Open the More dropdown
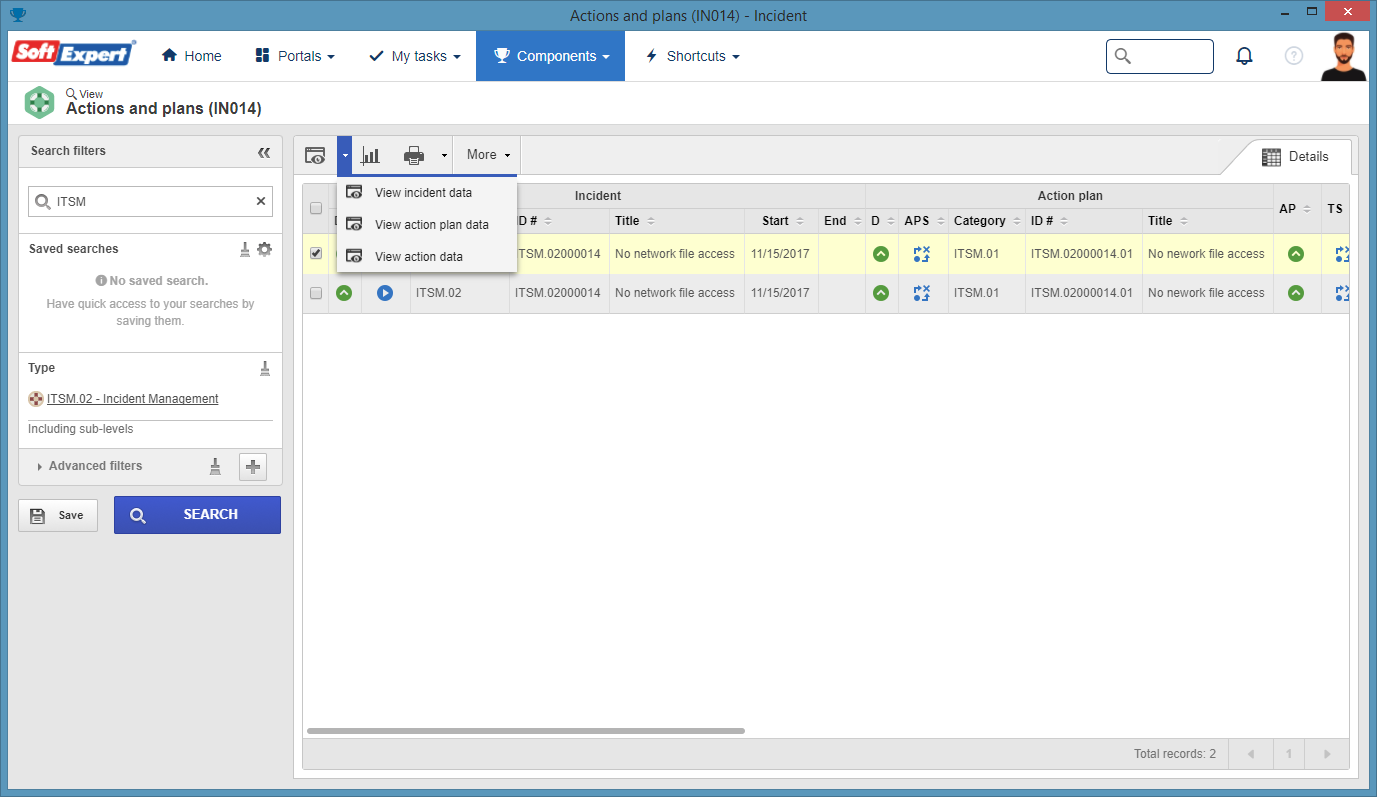1377x797 pixels. click(x=488, y=155)
